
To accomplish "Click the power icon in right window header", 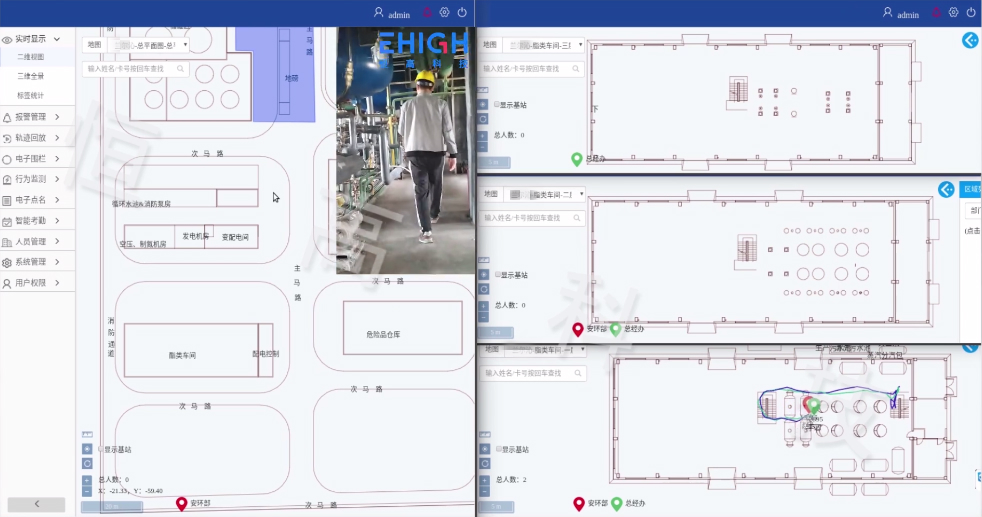I will (x=971, y=13).
